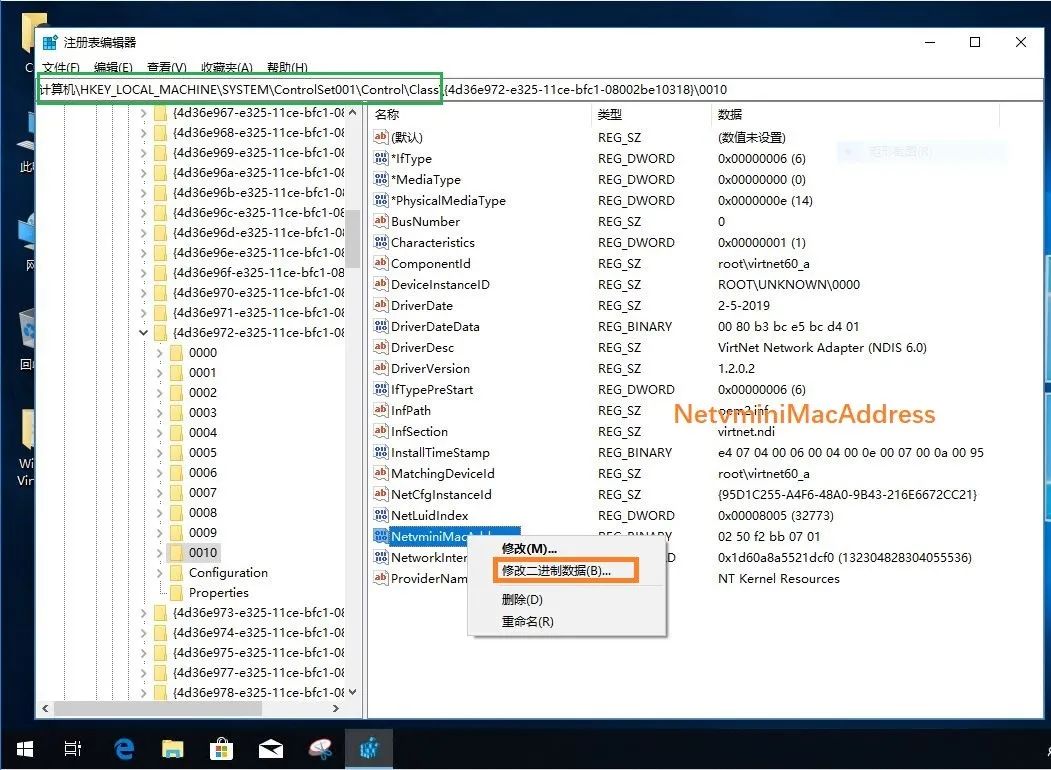Click the ComponentId string icon

[x=381, y=263]
